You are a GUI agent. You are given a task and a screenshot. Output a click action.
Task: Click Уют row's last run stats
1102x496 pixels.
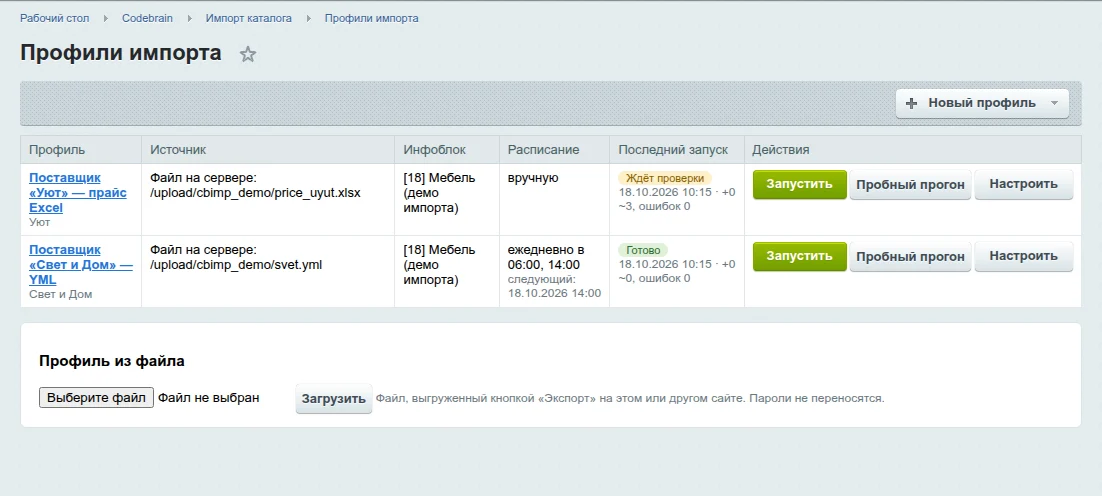pyautogui.click(x=677, y=199)
